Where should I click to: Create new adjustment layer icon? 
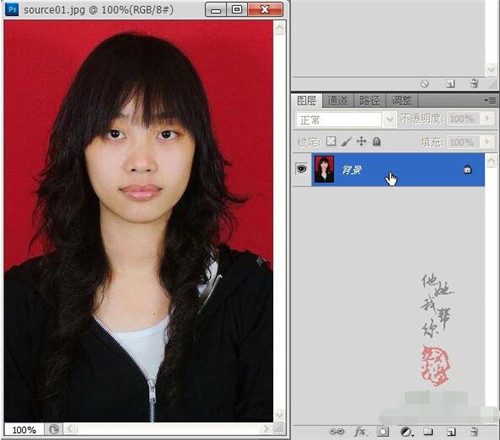point(406,432)
